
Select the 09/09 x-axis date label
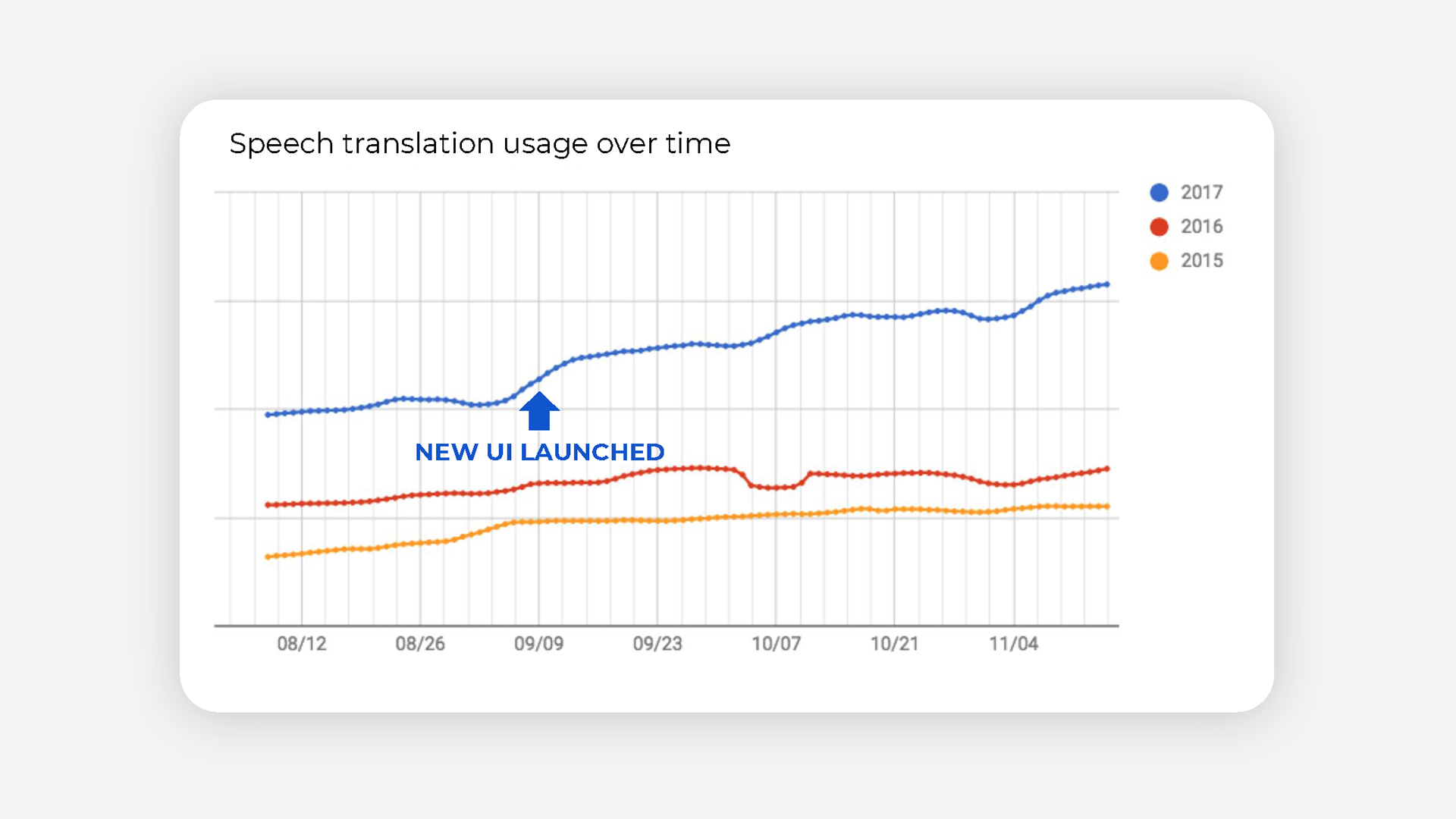538,644
